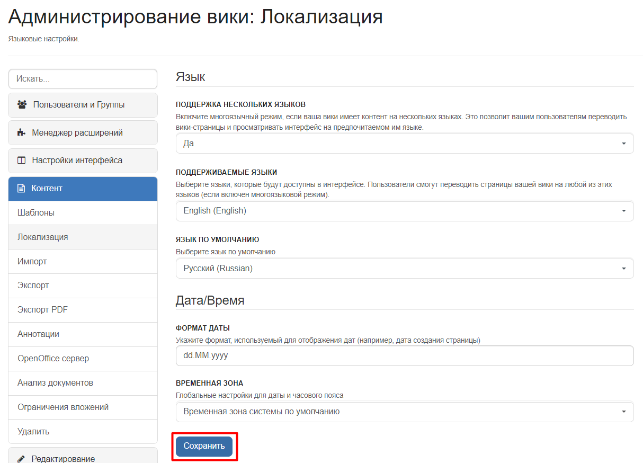This screenshot has height=463, width=643.
Task: Click the Язык section heading
Action: point(190,77)
